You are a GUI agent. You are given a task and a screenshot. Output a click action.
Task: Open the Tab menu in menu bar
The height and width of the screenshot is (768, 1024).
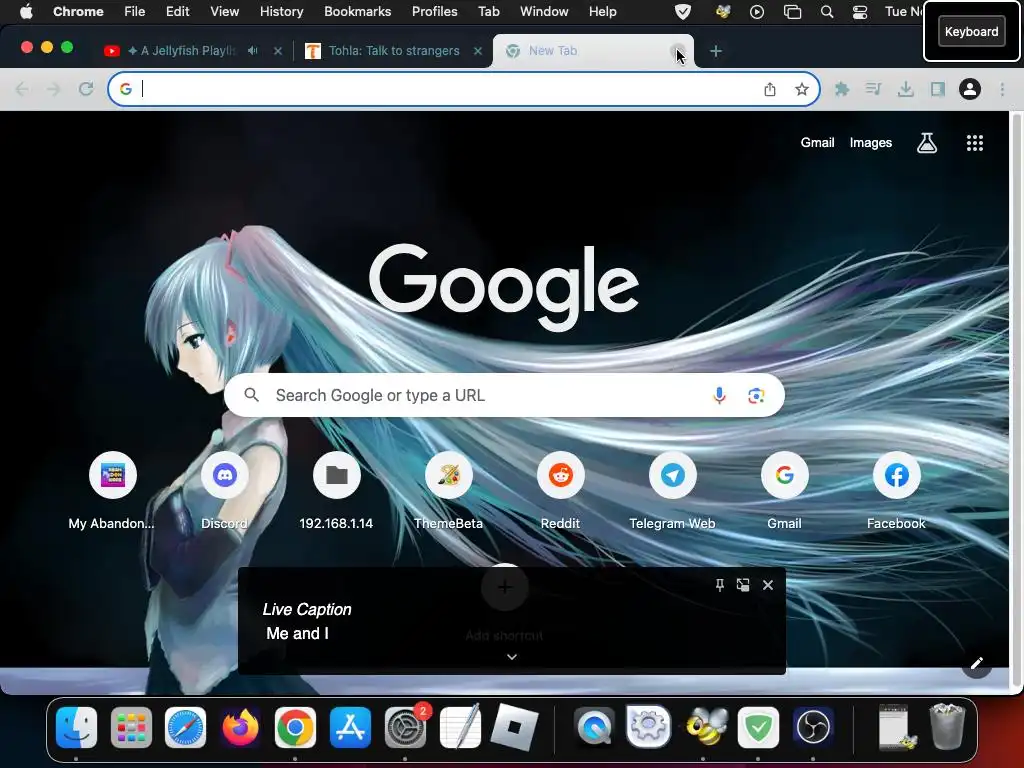488,11
